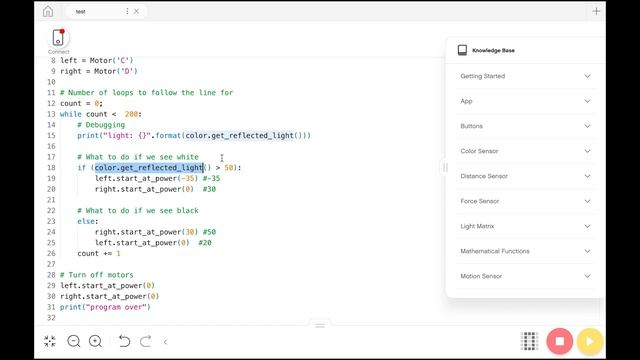The height and width of the screenshot is (360, 640).
Task: Click the console drawer handle at bottom
Action: [x=320, y=325]
